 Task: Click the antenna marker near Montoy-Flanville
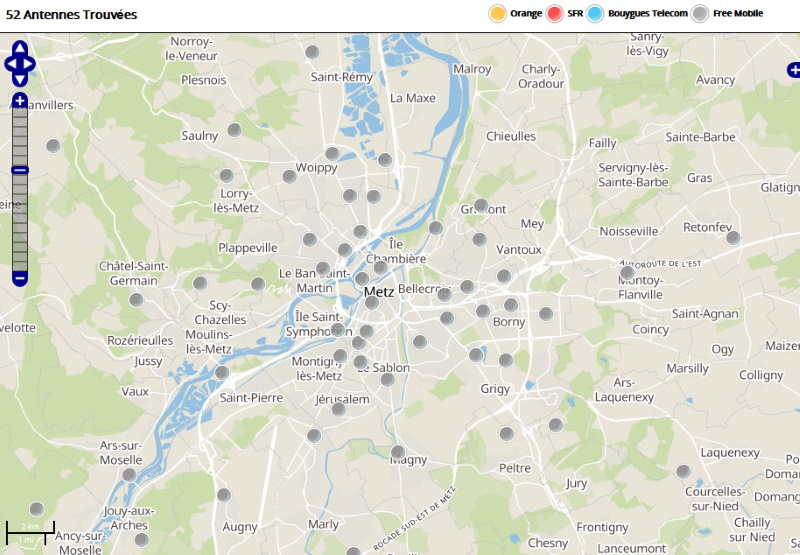[627, 272]
